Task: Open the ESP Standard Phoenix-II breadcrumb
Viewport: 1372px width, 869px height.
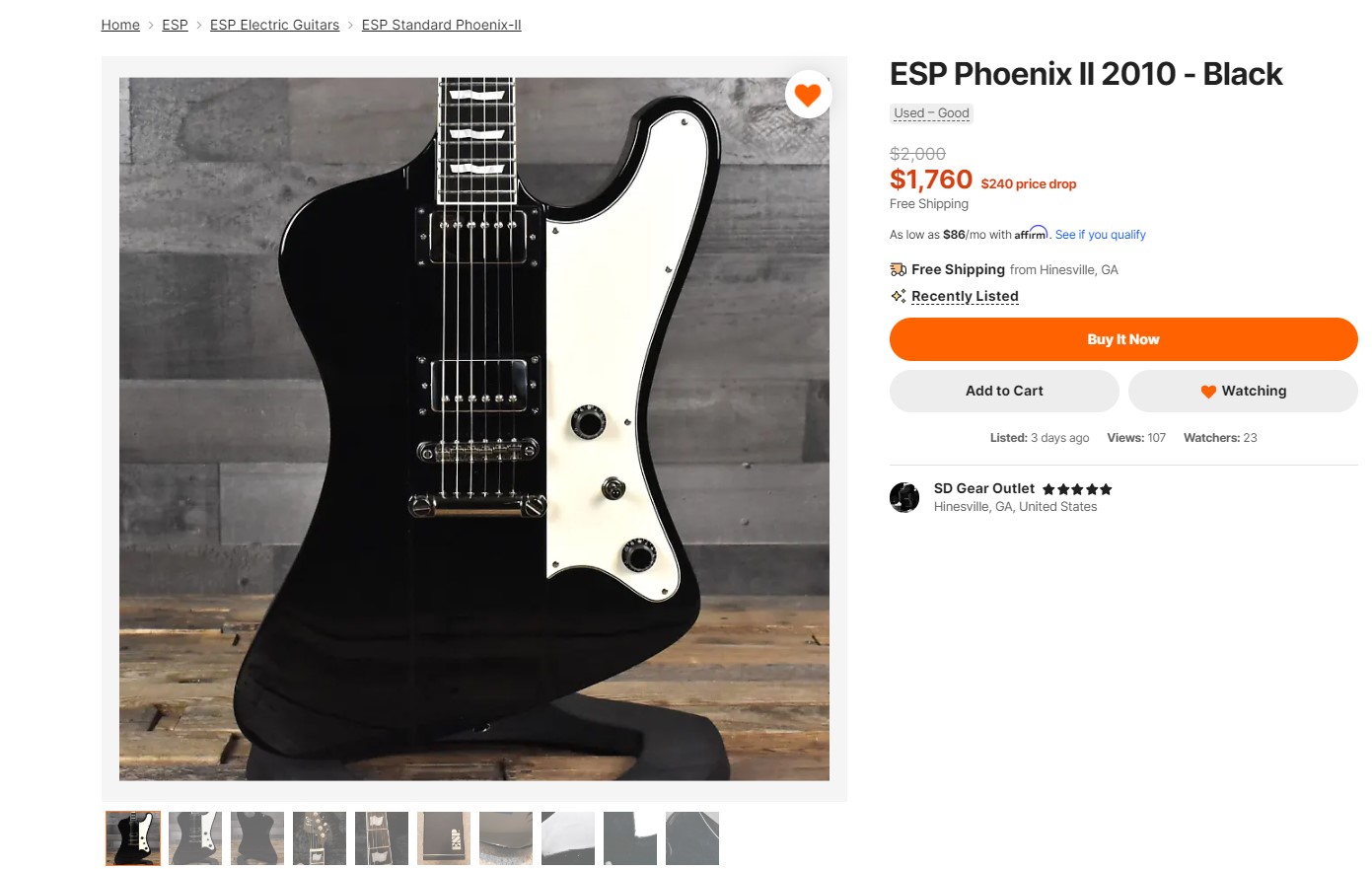Action: pyautogui.click(x=441, y=25)
